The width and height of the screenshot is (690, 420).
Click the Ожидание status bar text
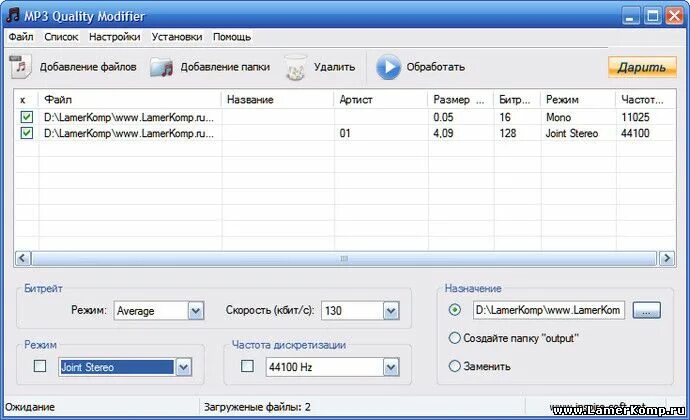coord(30,407)
